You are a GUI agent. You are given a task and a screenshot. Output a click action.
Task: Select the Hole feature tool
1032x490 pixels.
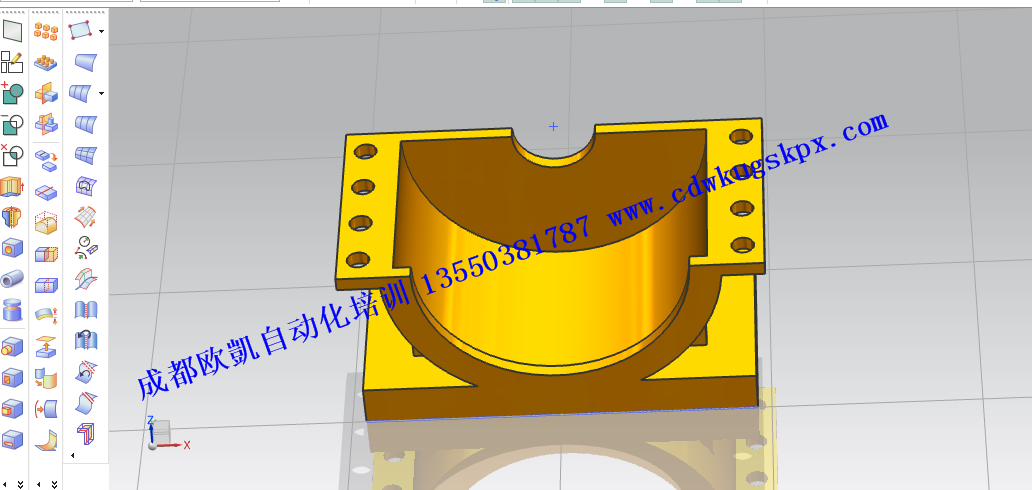(13, 249)
